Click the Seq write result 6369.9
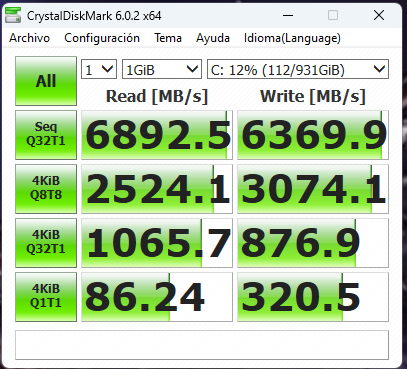The image size is (407, 369). tap(313, 135)
